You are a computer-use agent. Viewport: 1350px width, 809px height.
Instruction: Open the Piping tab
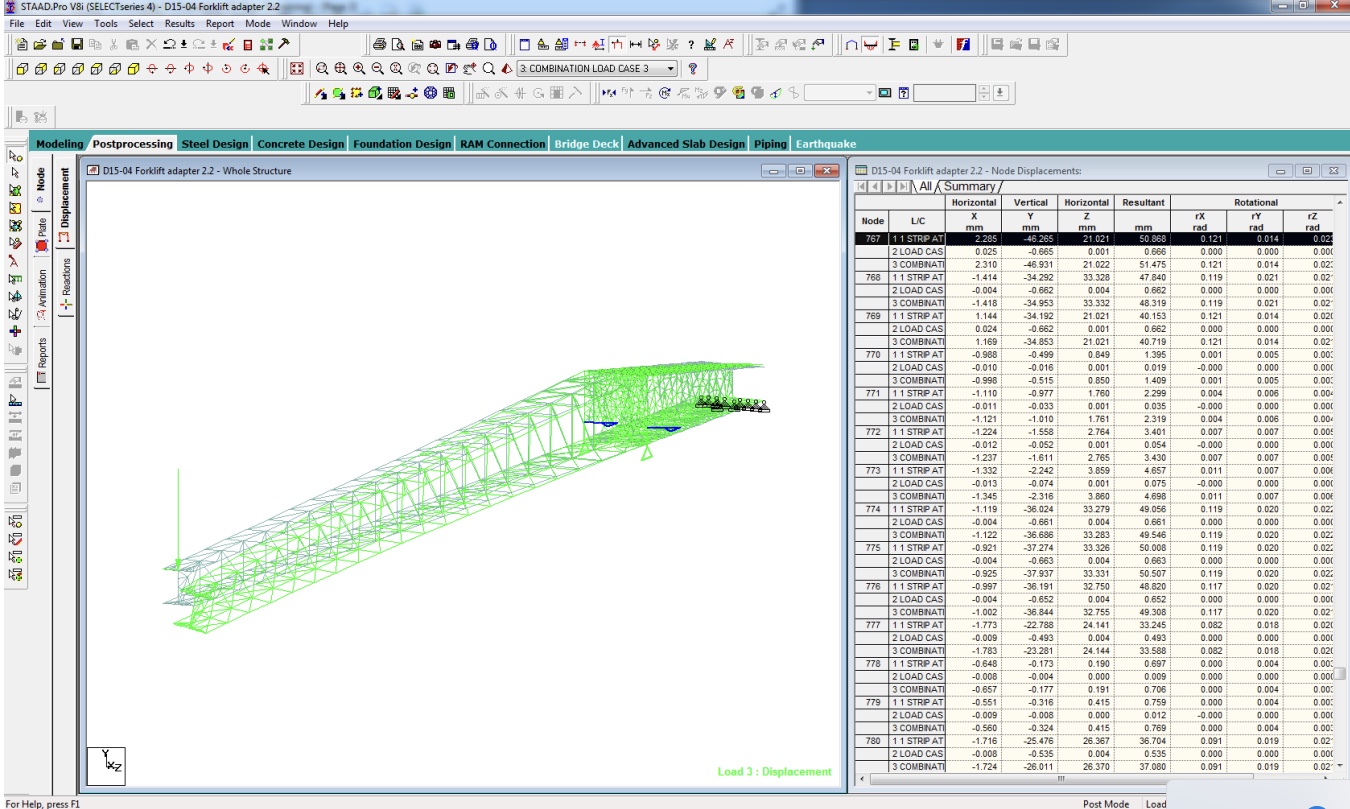tap(770, 144)
